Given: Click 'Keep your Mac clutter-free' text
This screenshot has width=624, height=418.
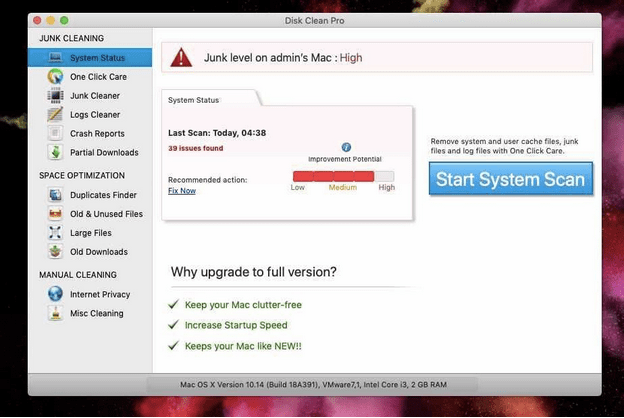Looking at the screenshot, I should (x=243, y=305).
